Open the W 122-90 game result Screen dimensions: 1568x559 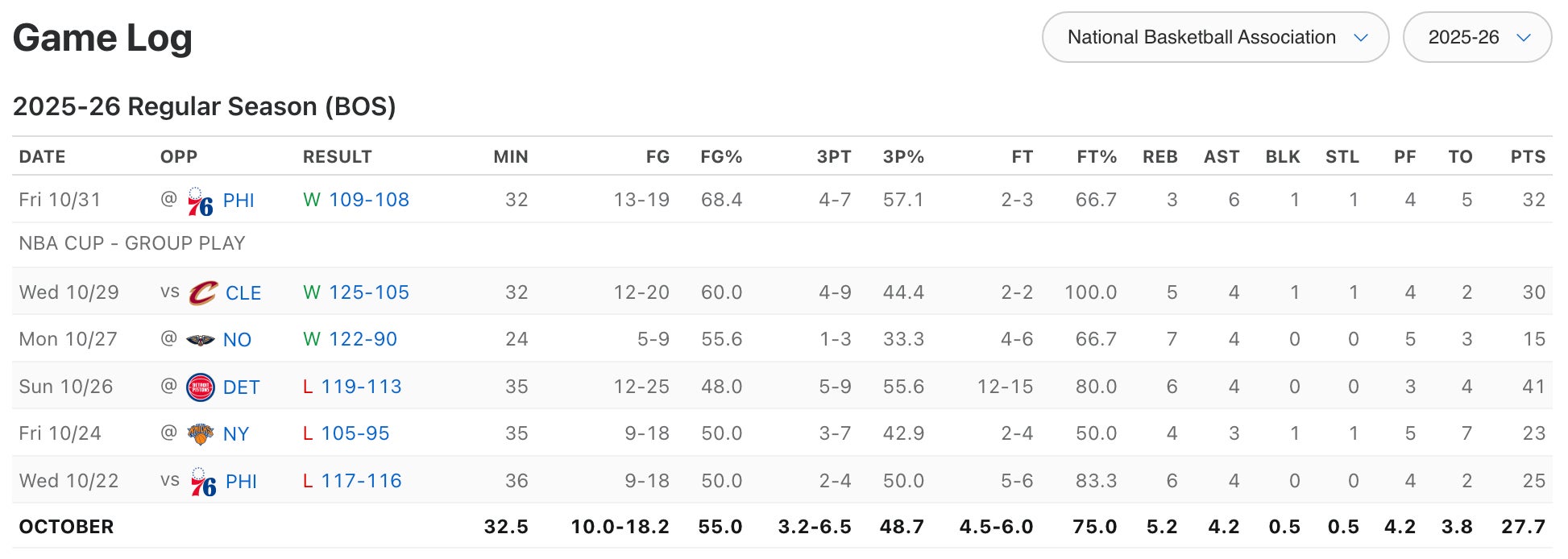pos(363,339)
